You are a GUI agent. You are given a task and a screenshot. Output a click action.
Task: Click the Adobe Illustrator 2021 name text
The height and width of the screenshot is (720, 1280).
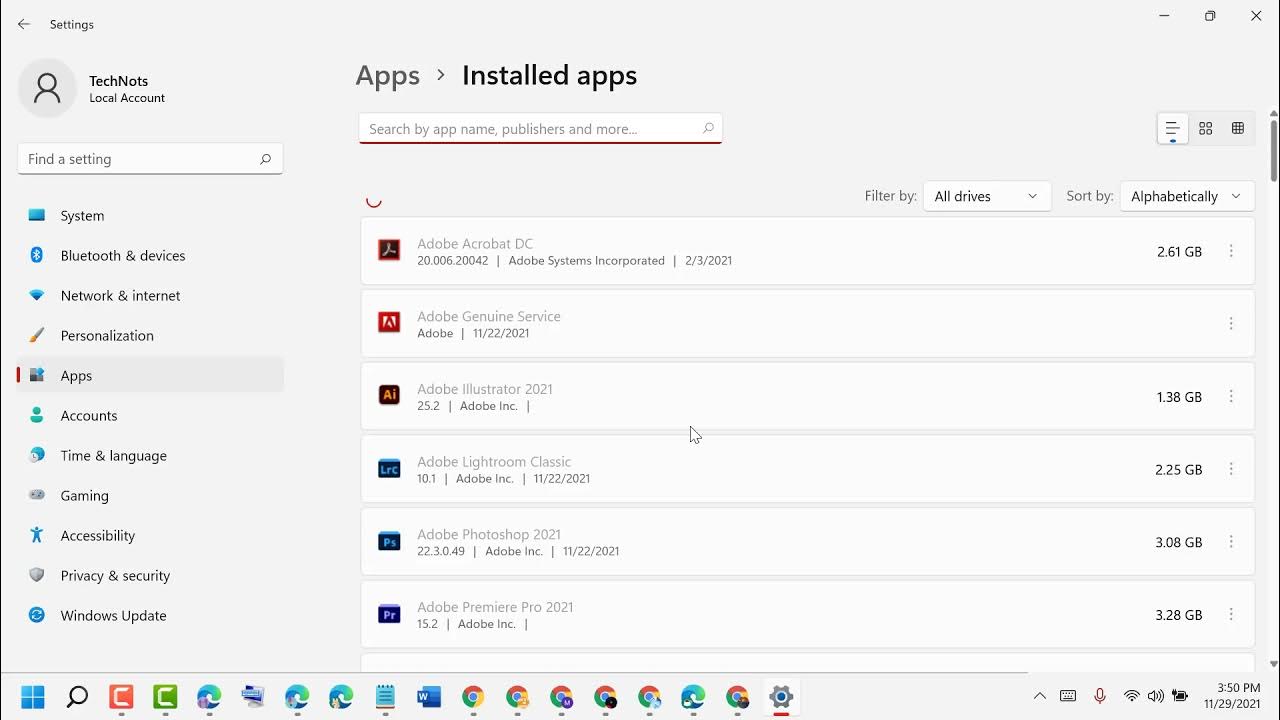tap(485, 389)
